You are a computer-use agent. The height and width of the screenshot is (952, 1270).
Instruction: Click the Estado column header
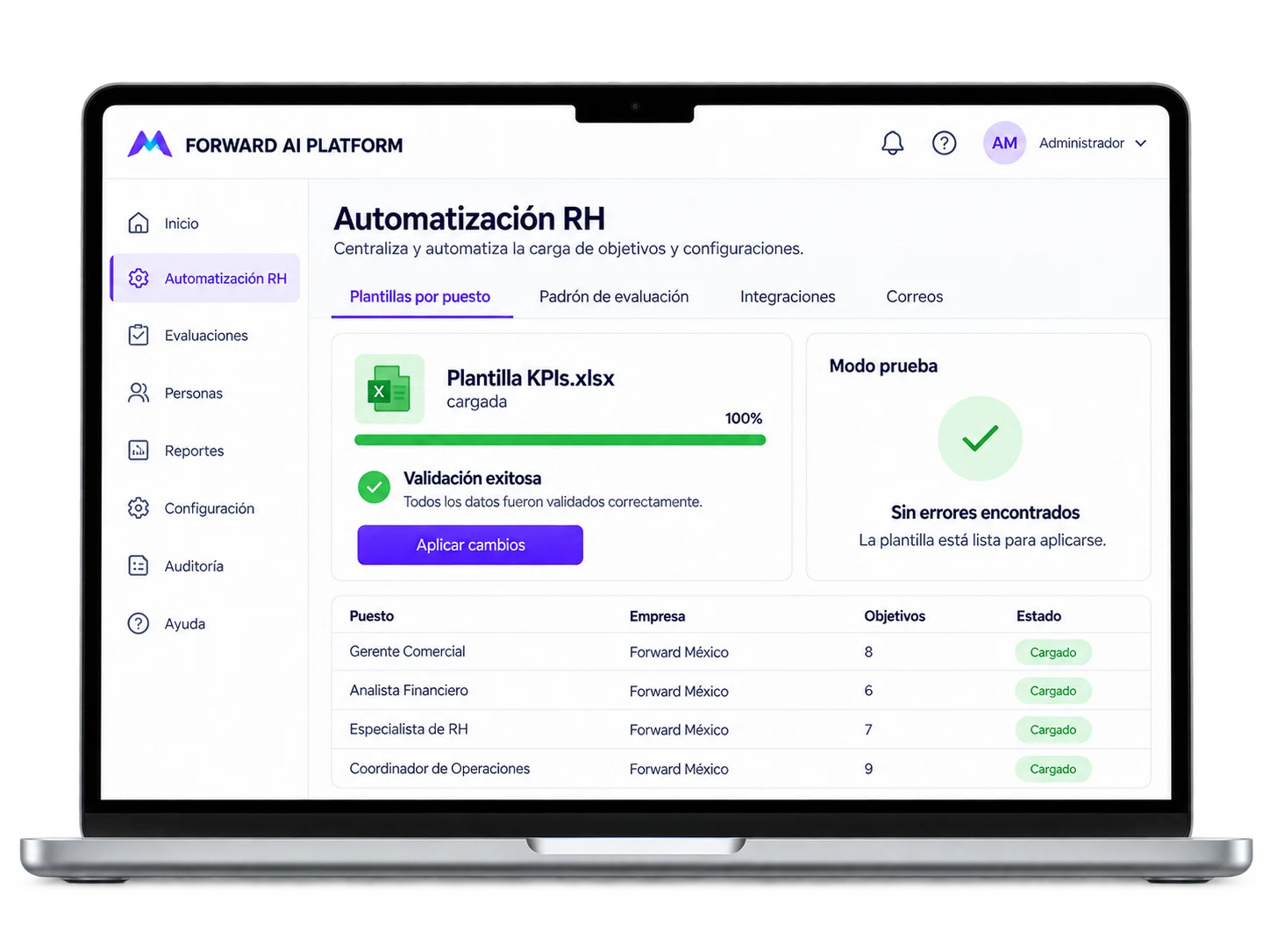(1038, 616)
